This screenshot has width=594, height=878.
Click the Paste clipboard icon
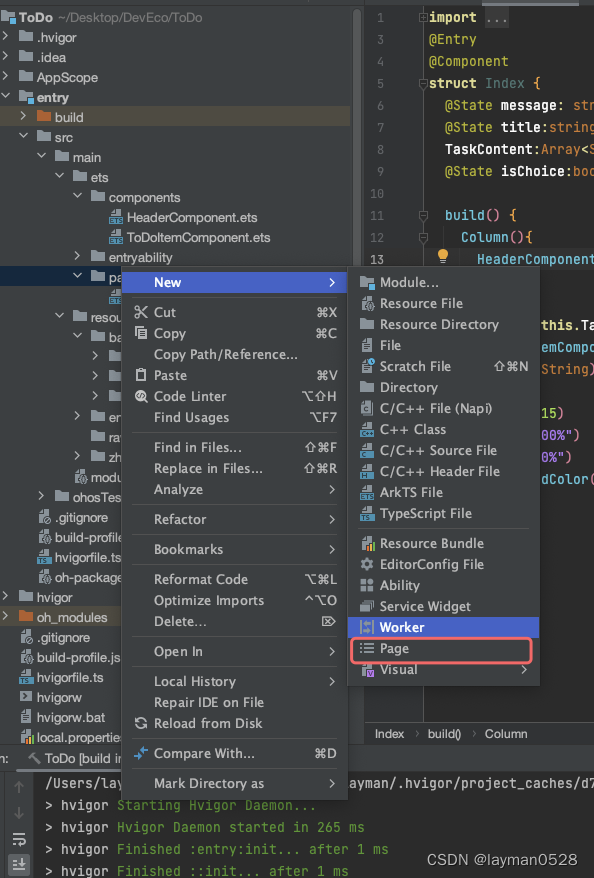(141, 375)
